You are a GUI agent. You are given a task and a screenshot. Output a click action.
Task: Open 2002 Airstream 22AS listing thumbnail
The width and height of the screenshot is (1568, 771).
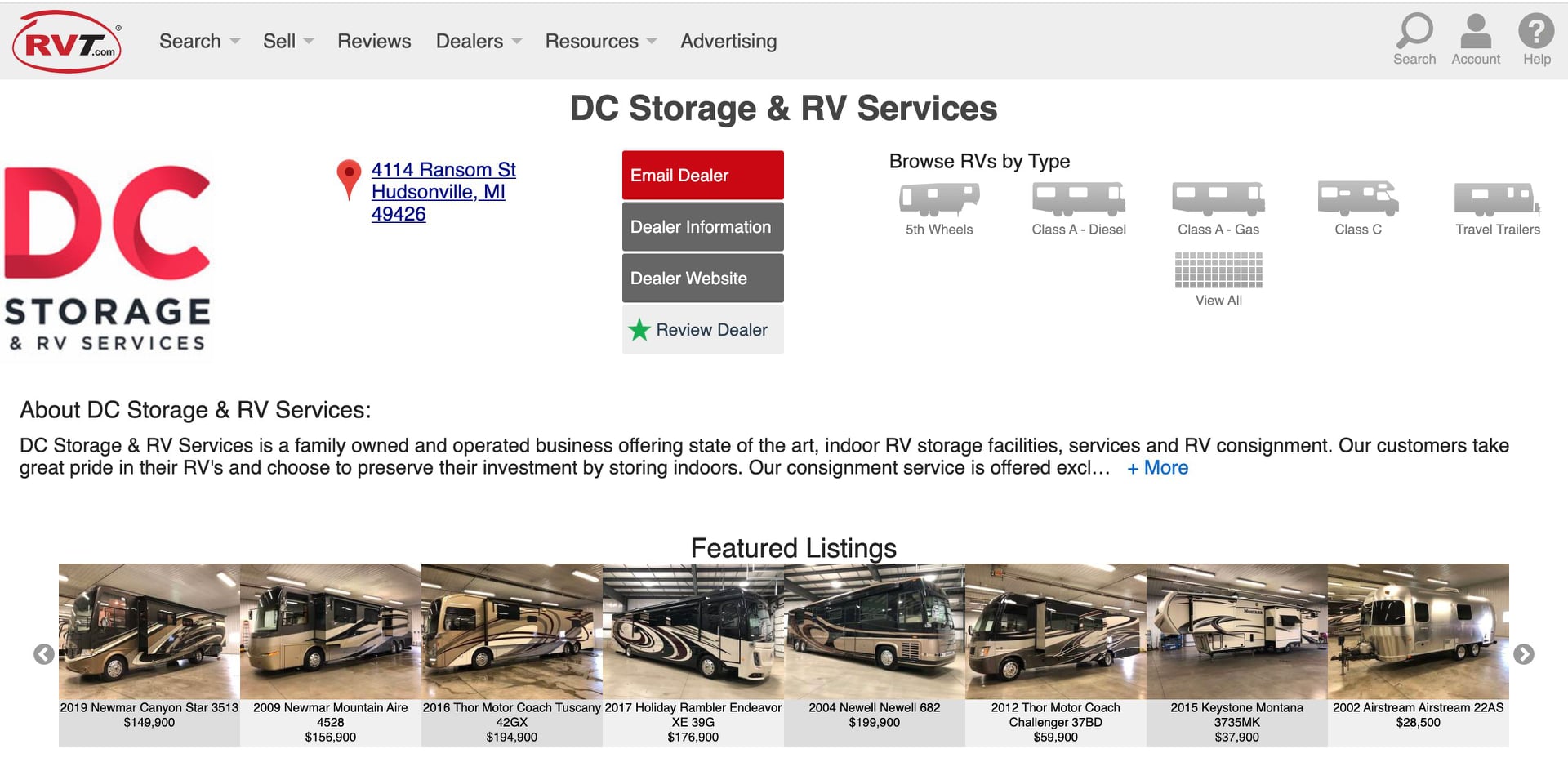(x=1419, y=631)
